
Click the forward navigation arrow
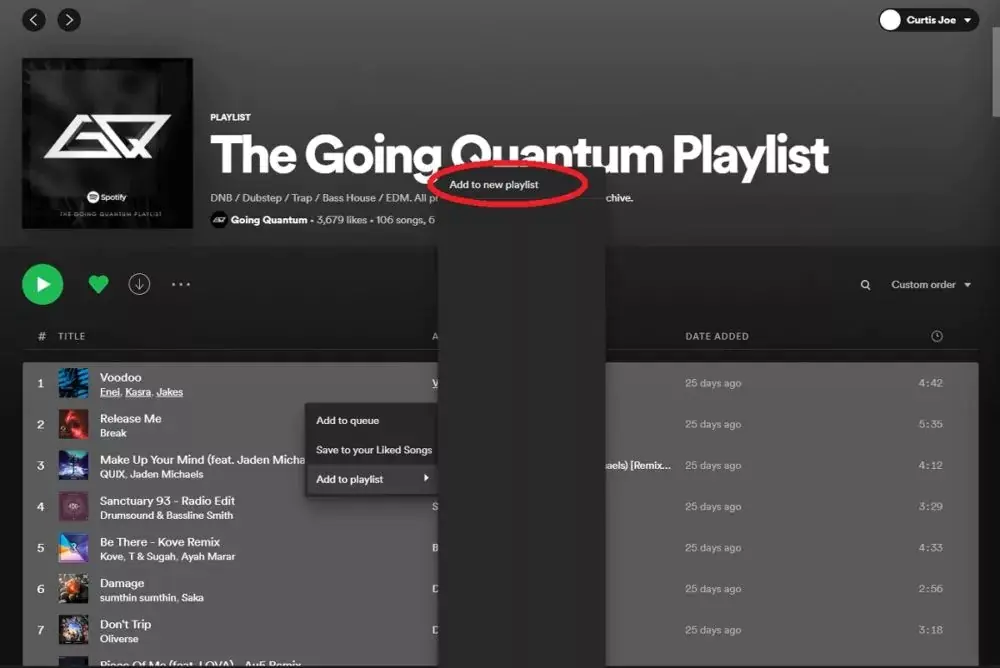[68, 19]
